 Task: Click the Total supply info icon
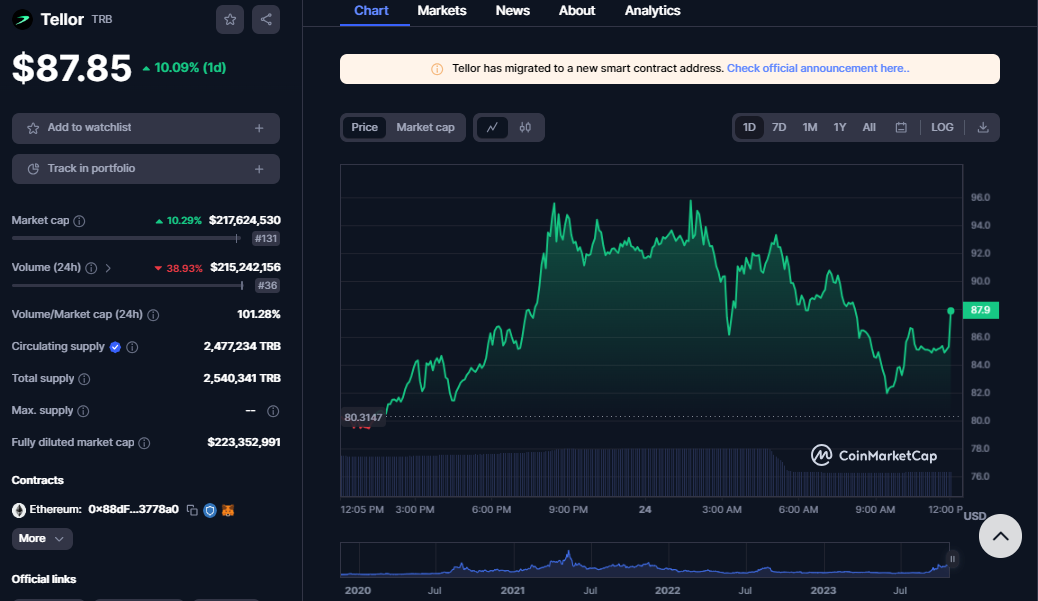[x=84, y=379]
